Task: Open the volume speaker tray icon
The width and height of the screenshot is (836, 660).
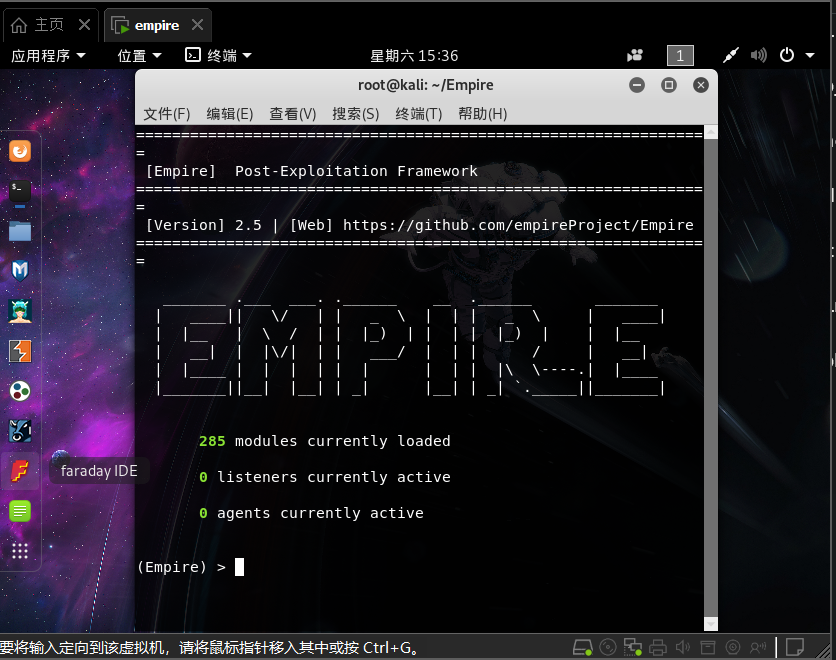Action: click(759, 55)
